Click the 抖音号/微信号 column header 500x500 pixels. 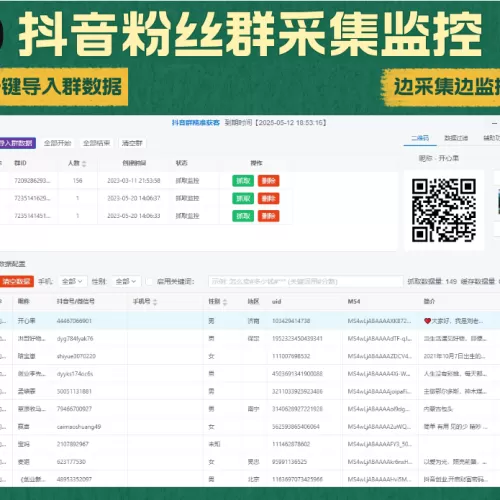tap(76, 301)
